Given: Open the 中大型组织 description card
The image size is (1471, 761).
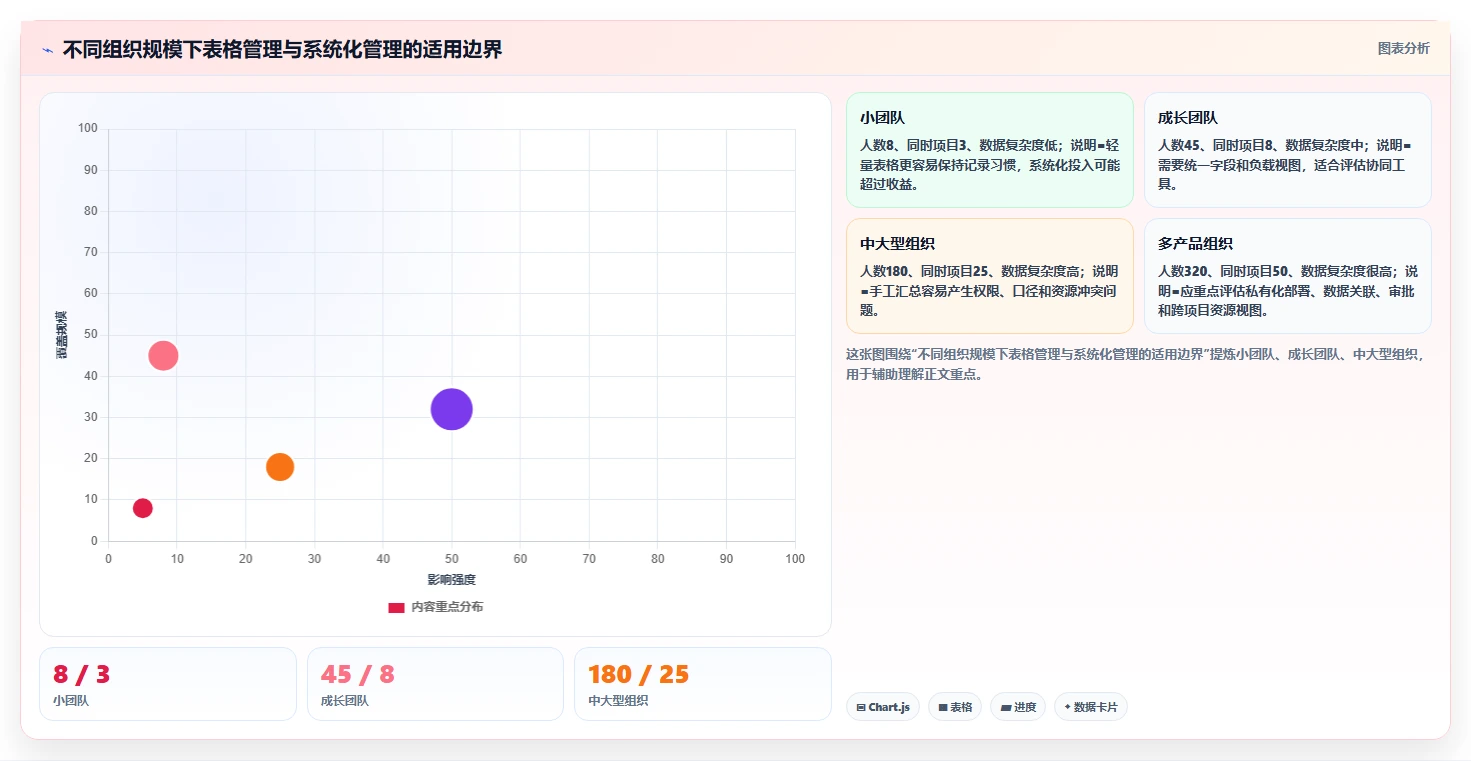Looking at the screenshot, I should tap(989, 276).
